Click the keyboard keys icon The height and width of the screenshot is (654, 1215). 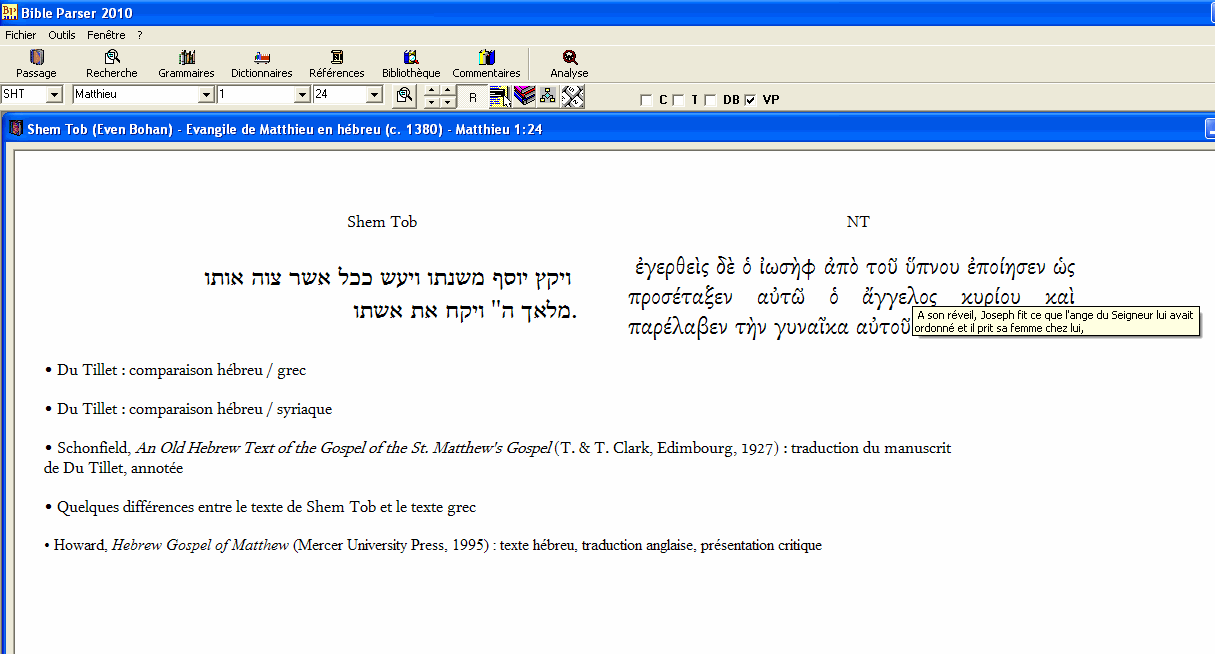(572, 97)
